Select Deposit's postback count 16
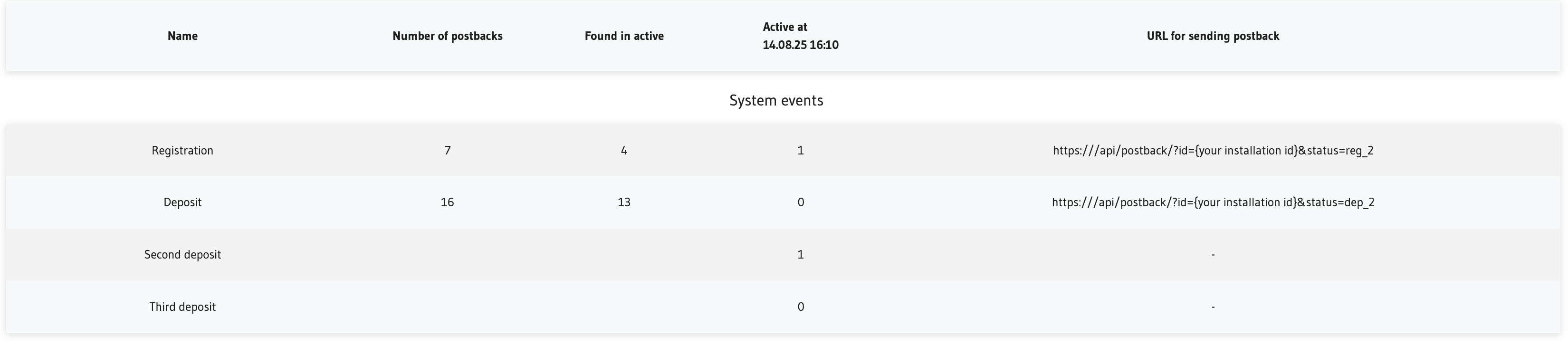Viewport: 1568px width, 346px height. coord(448,202)
